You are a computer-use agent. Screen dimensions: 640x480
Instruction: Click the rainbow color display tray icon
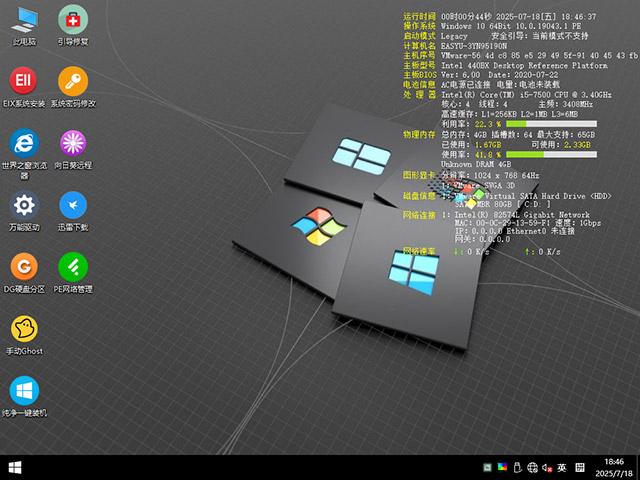tap(502, 467)
